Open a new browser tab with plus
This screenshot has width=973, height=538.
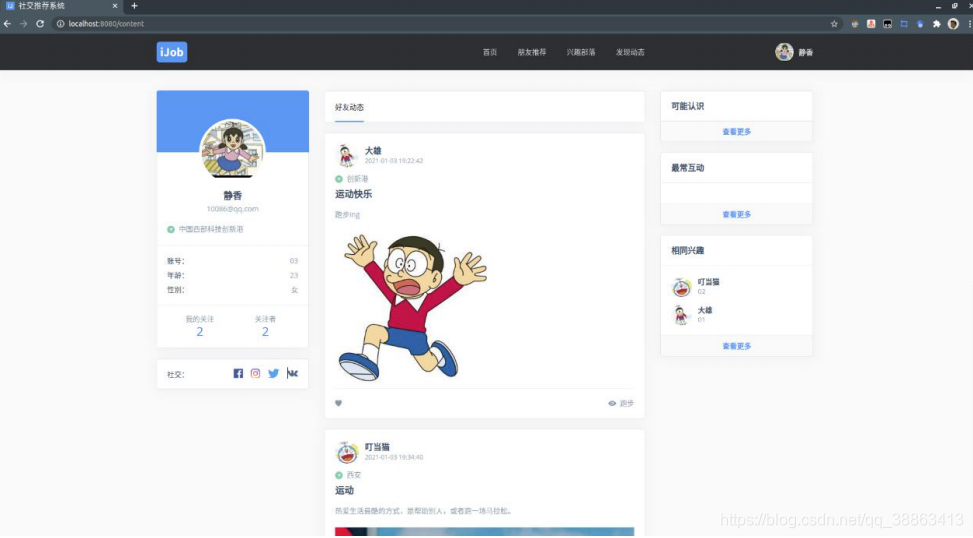pyautogui.click(x=134, y=6)
